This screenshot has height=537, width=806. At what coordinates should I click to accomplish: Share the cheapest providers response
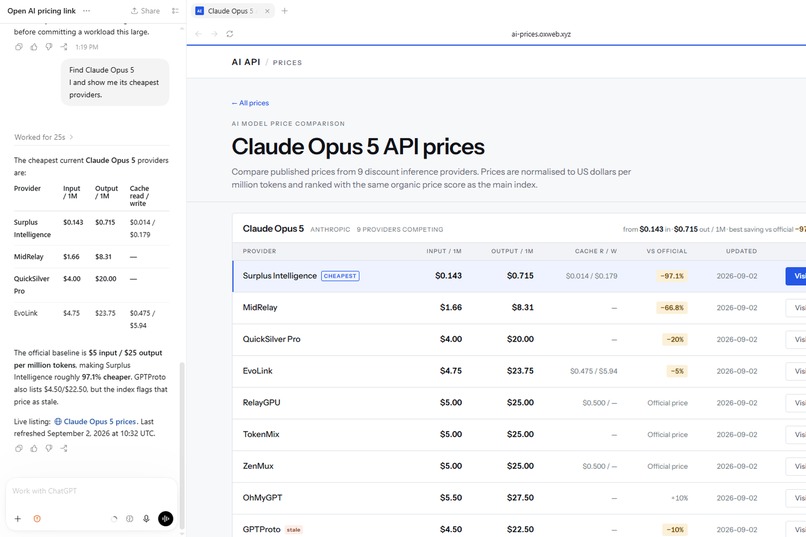(64, 449)
